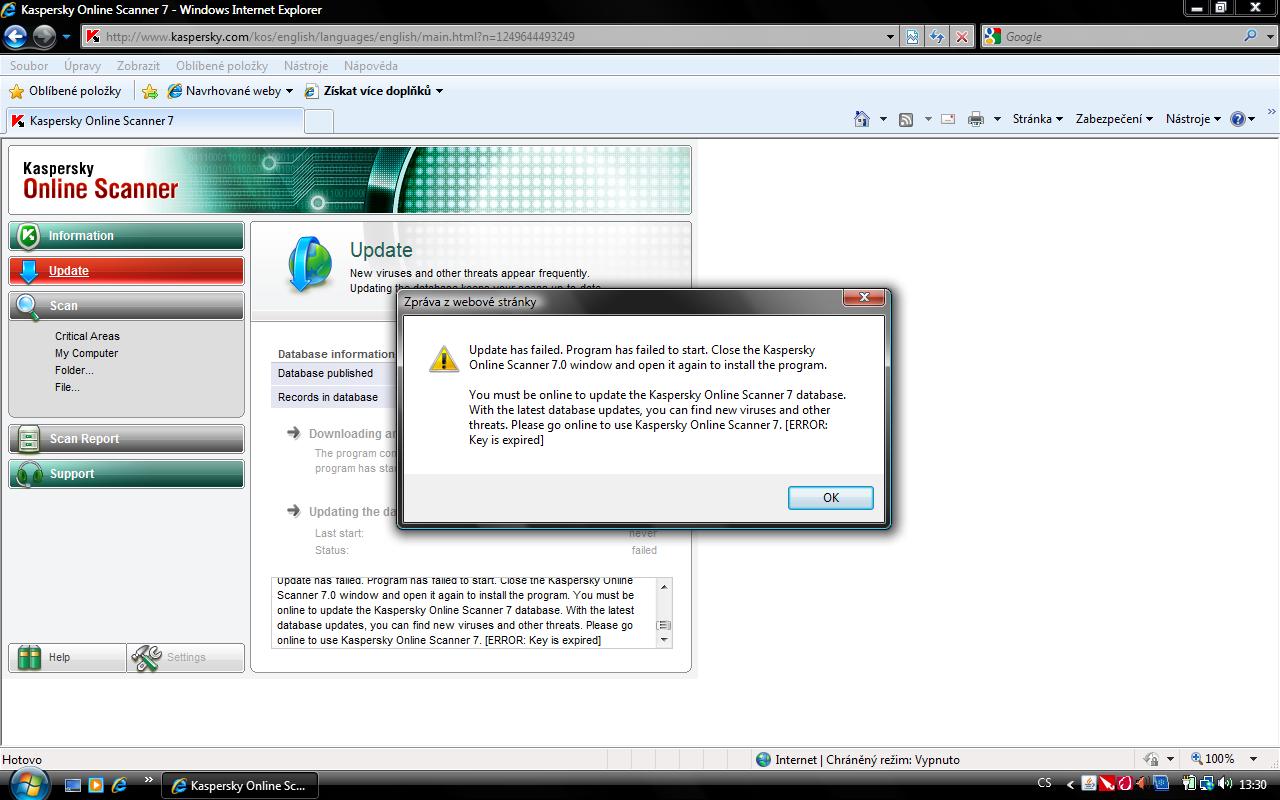Click the Print icon

click(x=976, y=119)
